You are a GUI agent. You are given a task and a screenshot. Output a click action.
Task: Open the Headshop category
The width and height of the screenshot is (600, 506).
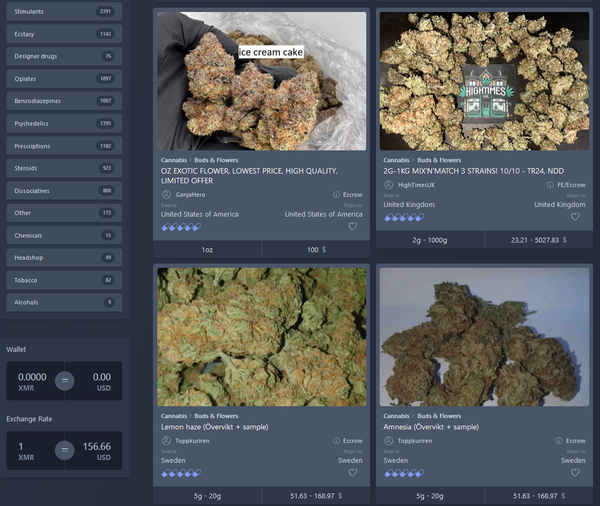tap(62, 257)
